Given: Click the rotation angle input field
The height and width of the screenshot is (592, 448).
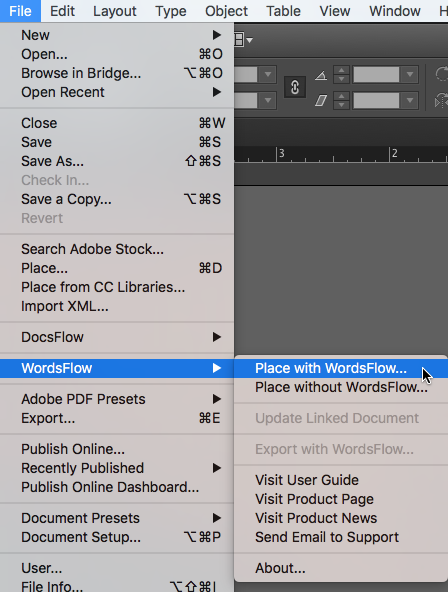Looking at the screenshot, I should click(x=376, y=75).
